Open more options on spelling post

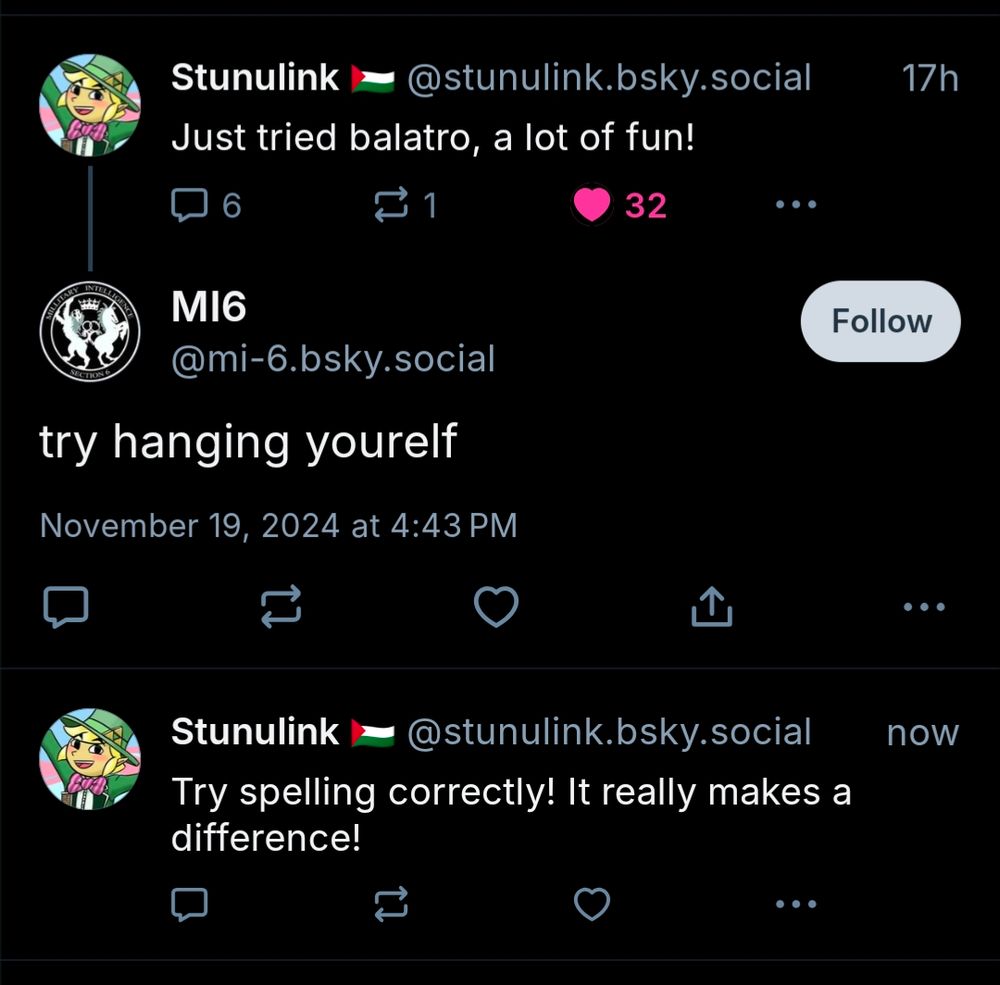point(796,904)
